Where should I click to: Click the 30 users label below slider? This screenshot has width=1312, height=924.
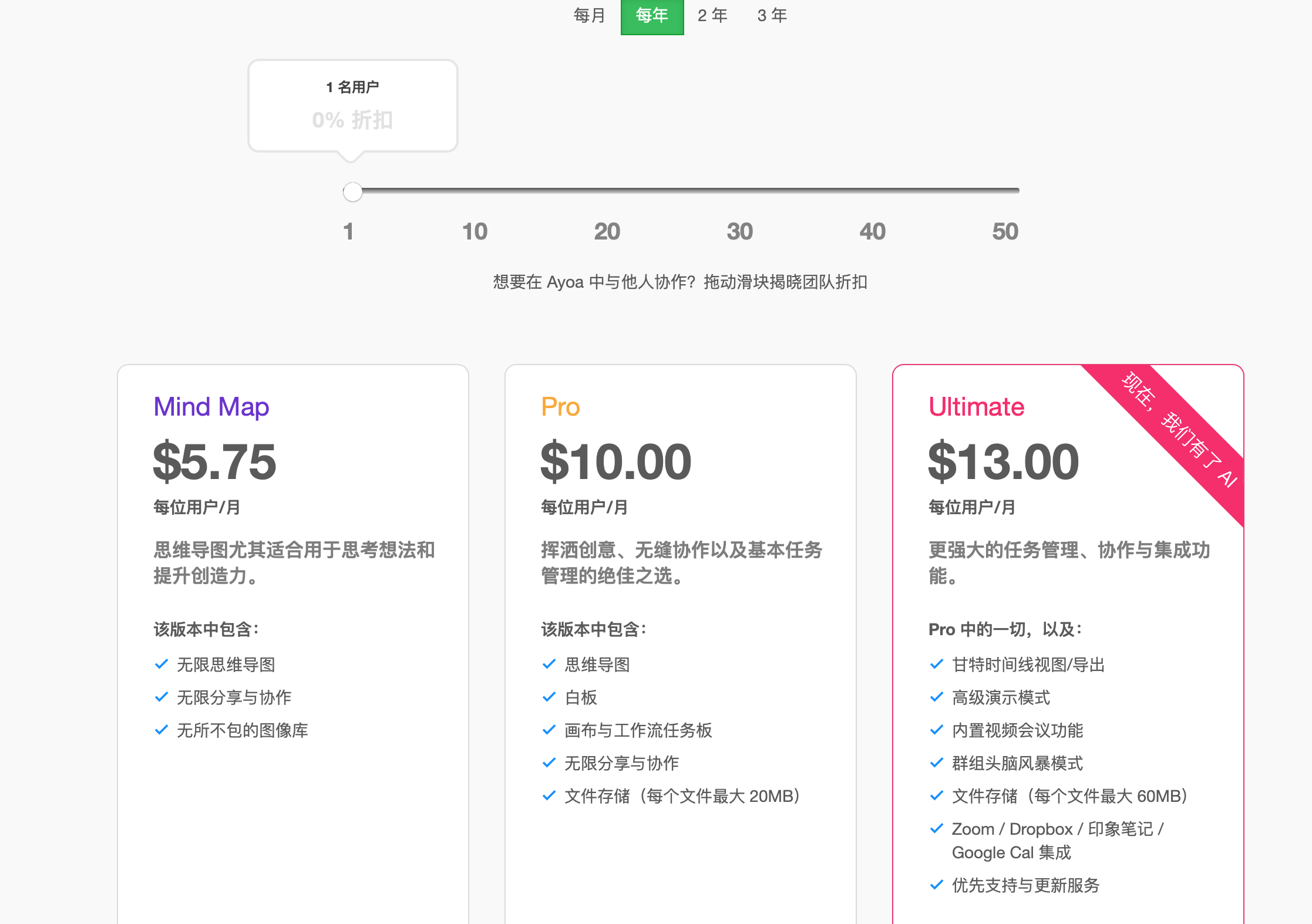[739, 231]
